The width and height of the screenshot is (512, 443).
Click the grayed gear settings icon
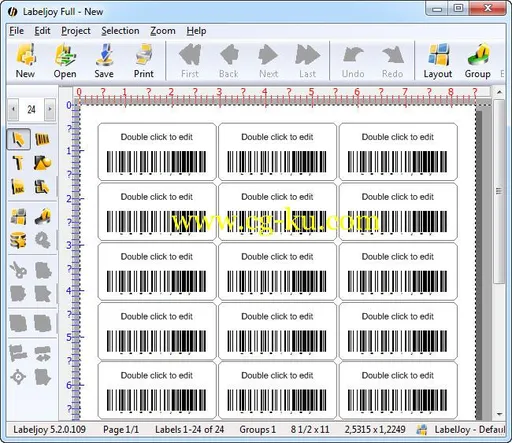pyautogui.click(x=42, y=240)
